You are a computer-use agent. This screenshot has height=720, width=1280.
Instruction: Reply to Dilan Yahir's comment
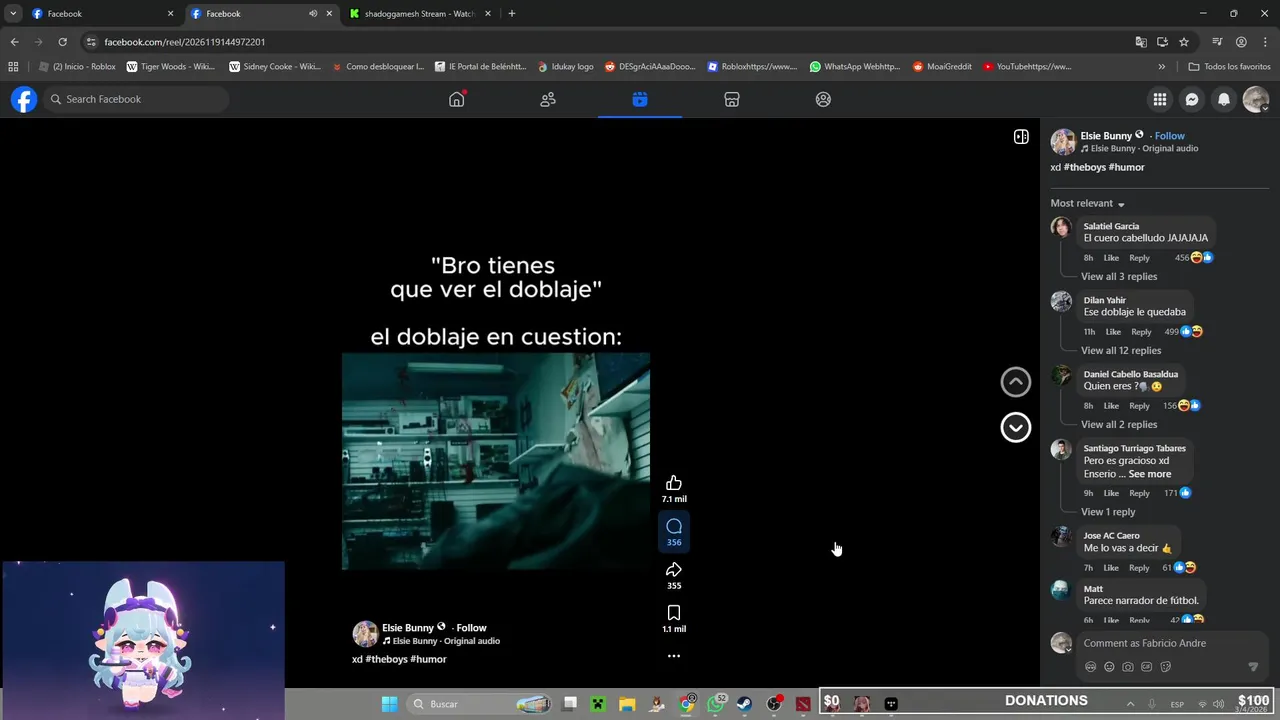(1141, 332)
